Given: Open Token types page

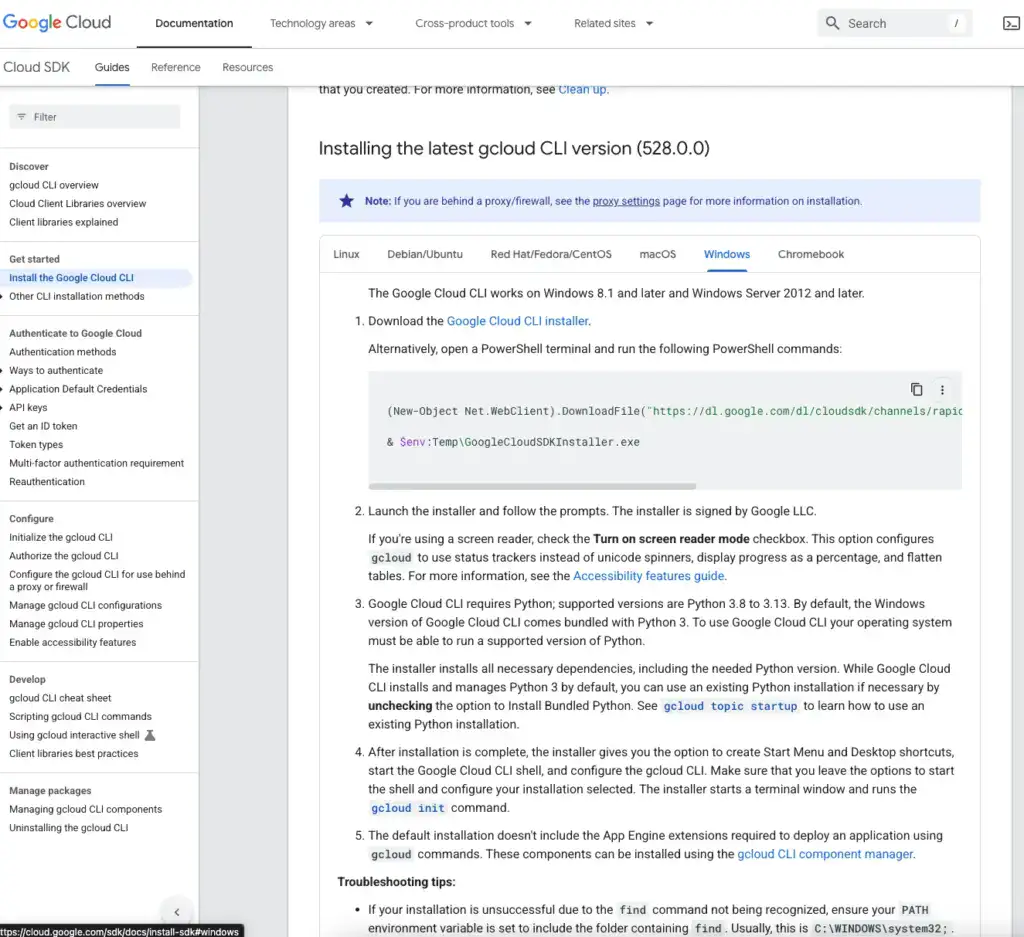Looking at the screenshot, I should 36,445.
